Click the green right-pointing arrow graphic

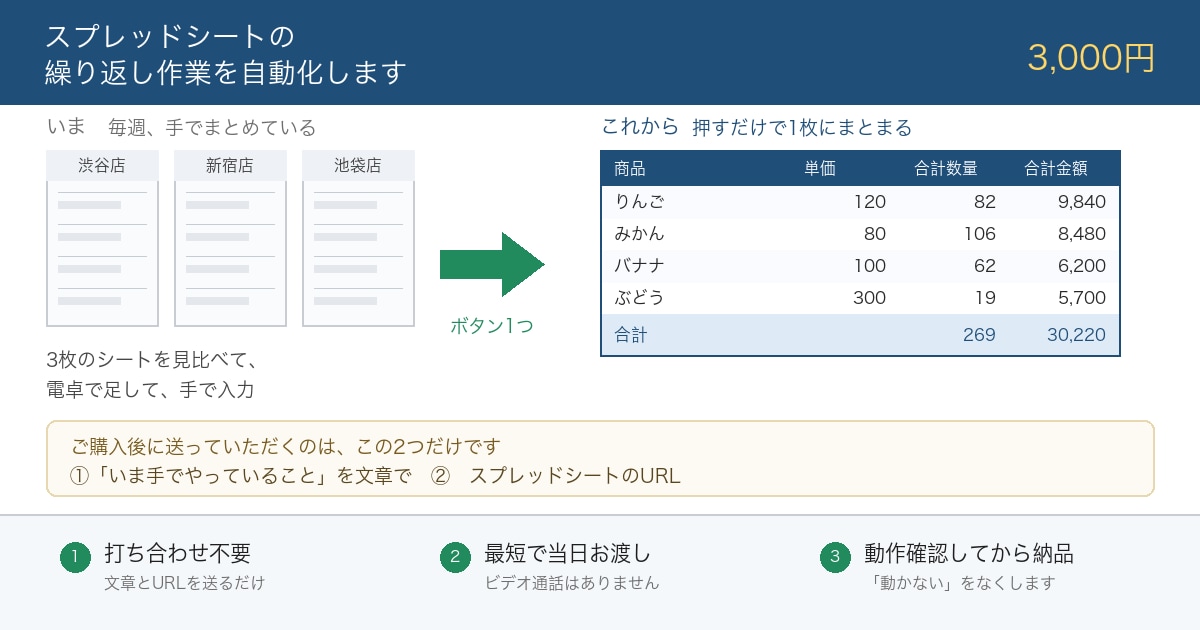pyautogui.click(x=492, y=265)
